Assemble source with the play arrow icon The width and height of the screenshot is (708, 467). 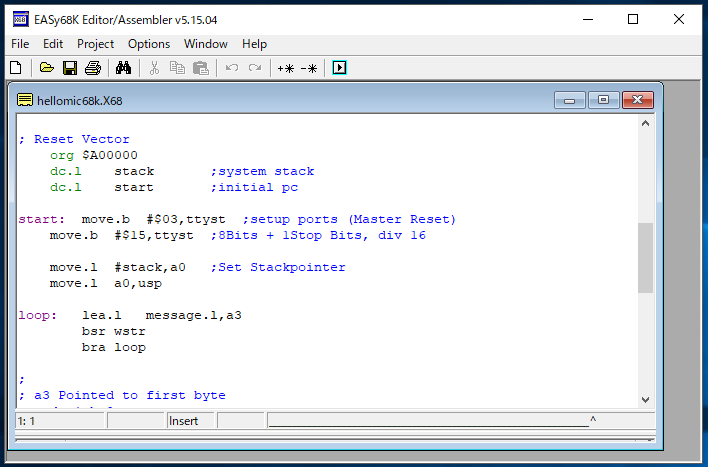coord(339,68)
